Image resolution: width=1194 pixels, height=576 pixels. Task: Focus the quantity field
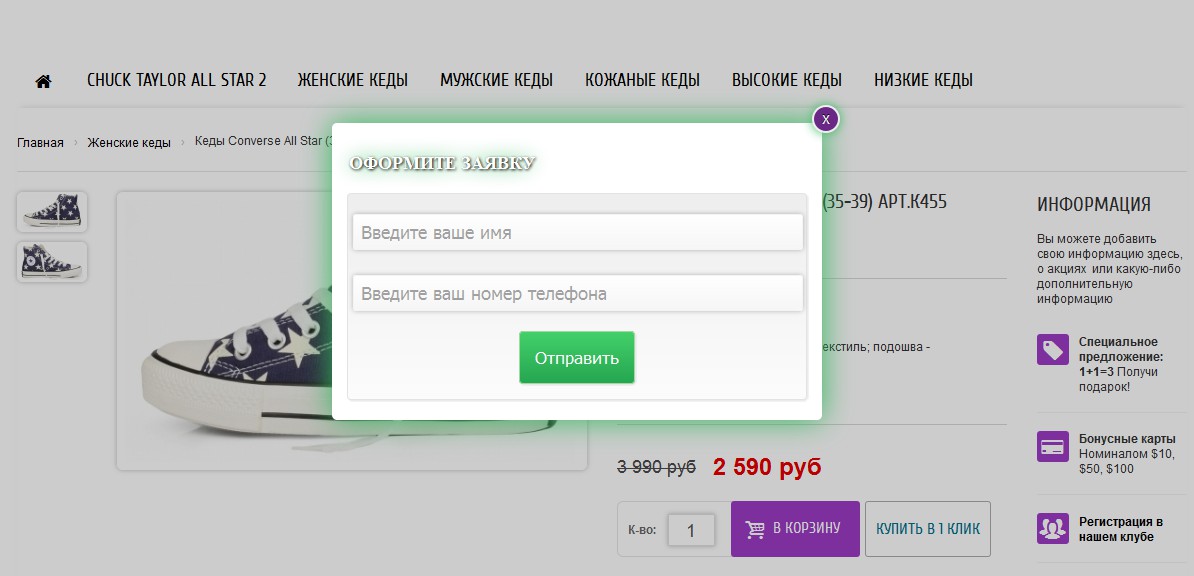[x=691, y=530]
